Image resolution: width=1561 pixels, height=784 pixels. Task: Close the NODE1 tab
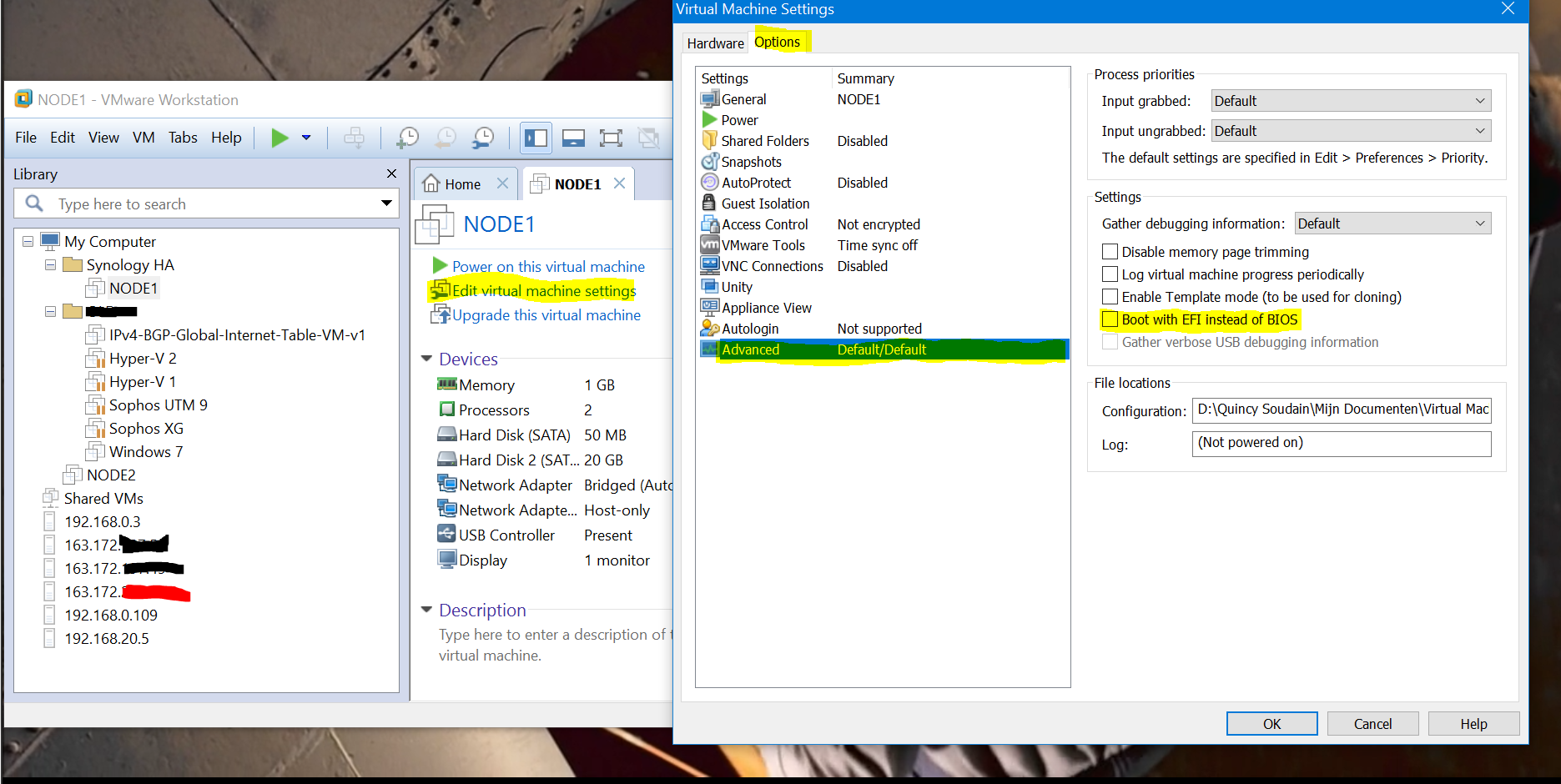point(619,183)
